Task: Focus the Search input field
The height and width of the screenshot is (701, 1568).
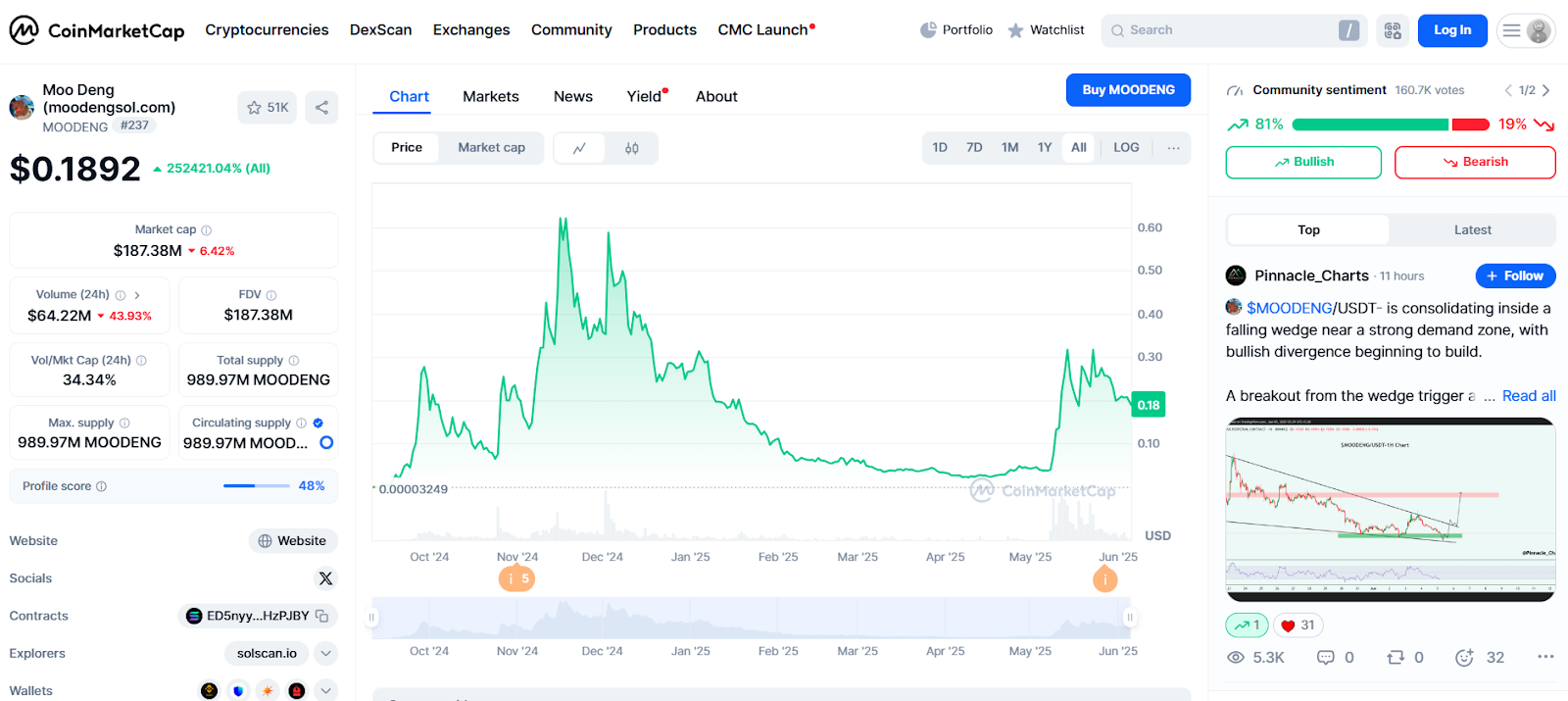Action: (1233, 30)
